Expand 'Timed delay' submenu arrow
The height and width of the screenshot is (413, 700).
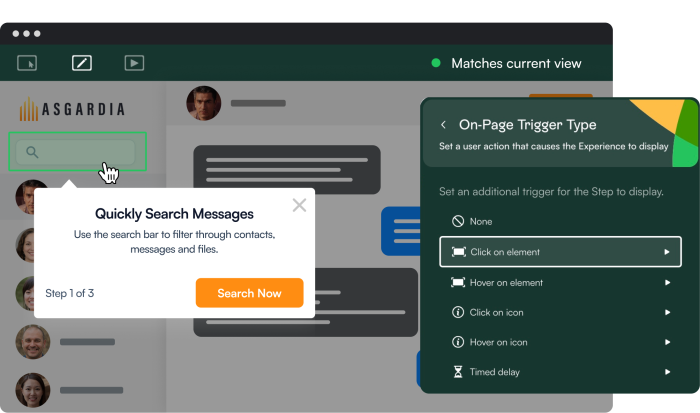coord(667,372)
